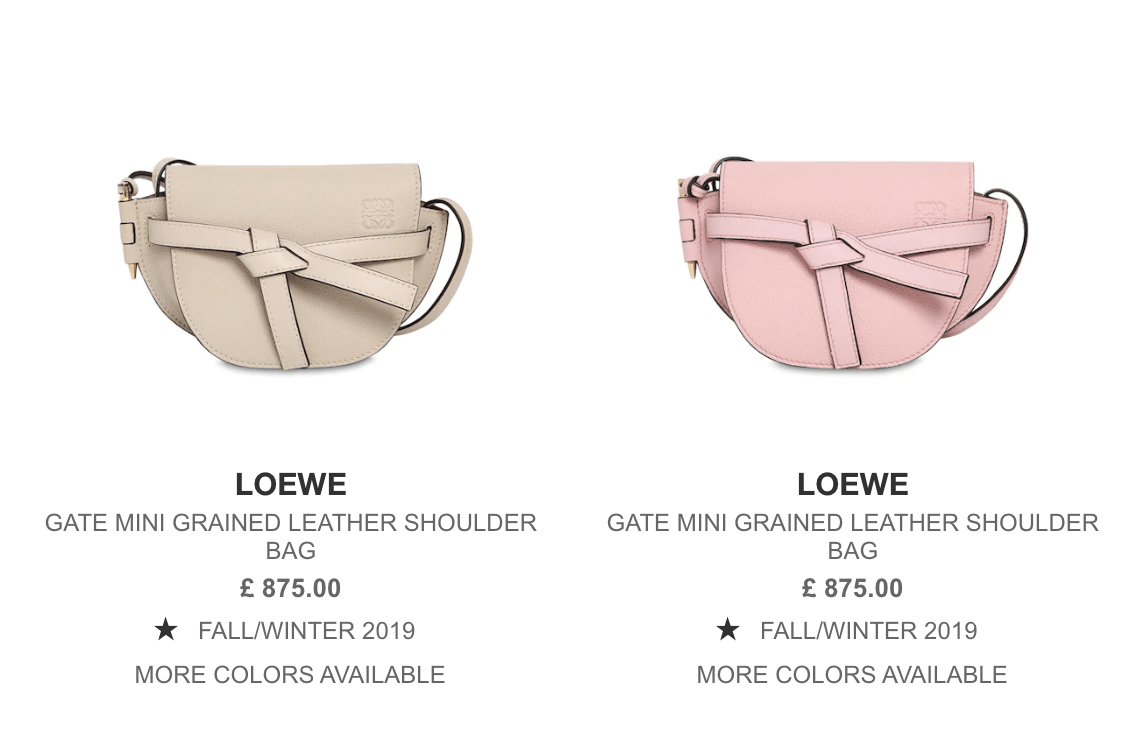Select the pink bag's Gate Mini product title

point(852,536)
